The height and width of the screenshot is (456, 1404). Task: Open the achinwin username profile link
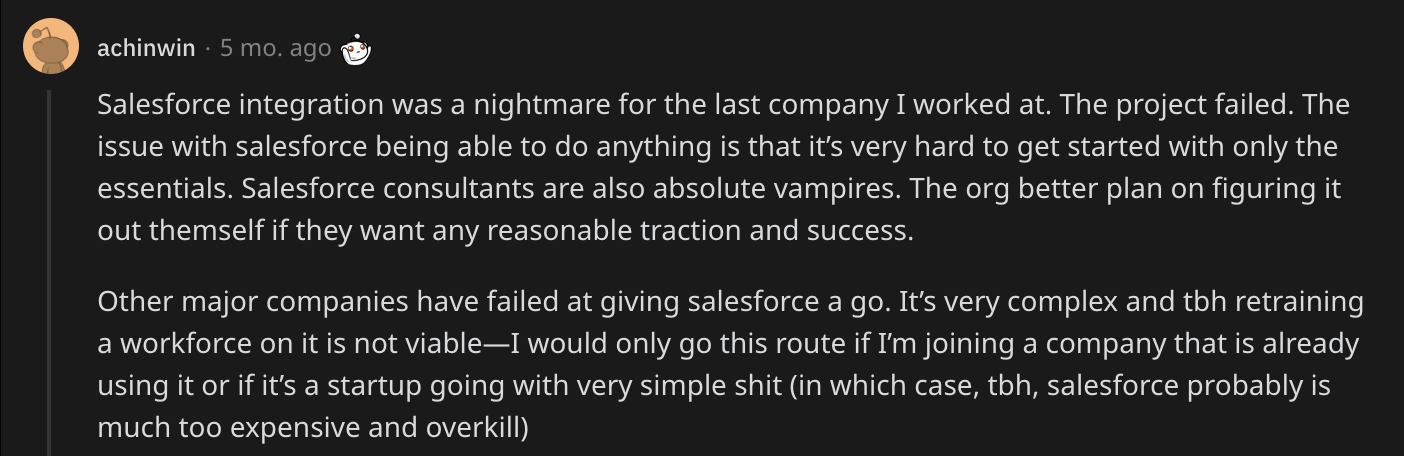[x=146, y=48]
